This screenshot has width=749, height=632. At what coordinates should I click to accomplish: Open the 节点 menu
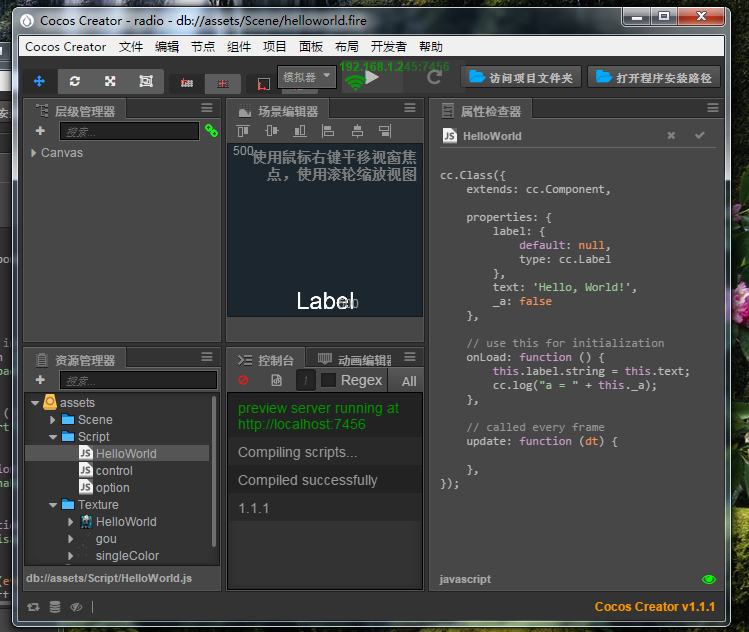tap(203, 47)
